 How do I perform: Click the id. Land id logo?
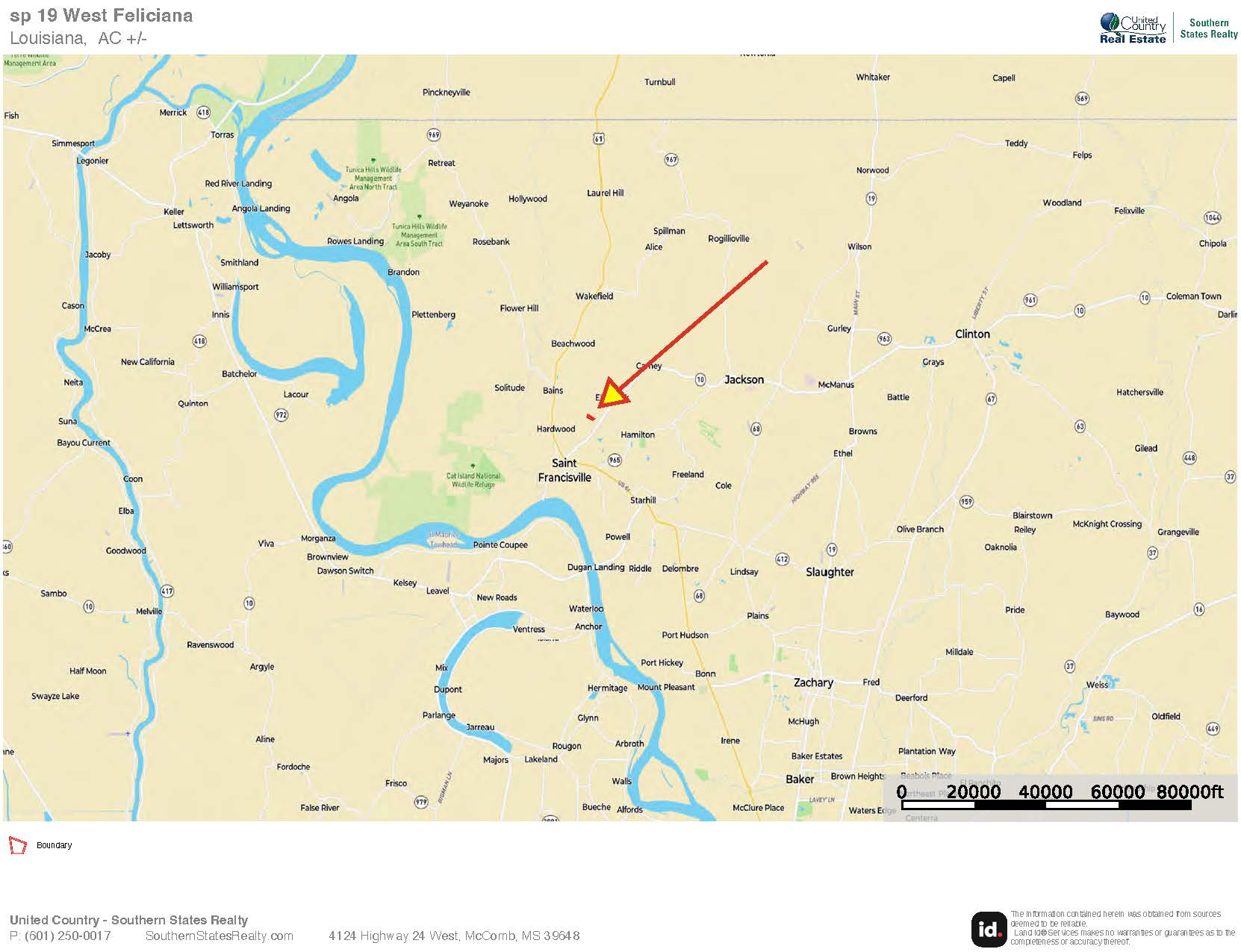pyautogui.click(x=989, y=929)
